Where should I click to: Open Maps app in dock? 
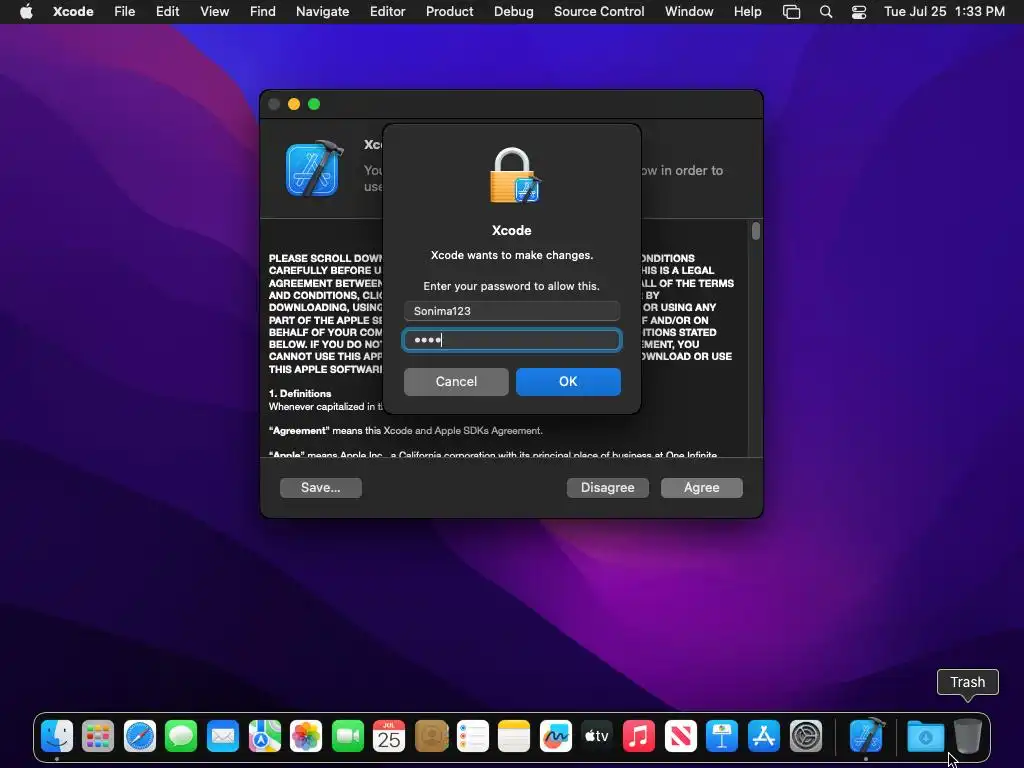264,736
